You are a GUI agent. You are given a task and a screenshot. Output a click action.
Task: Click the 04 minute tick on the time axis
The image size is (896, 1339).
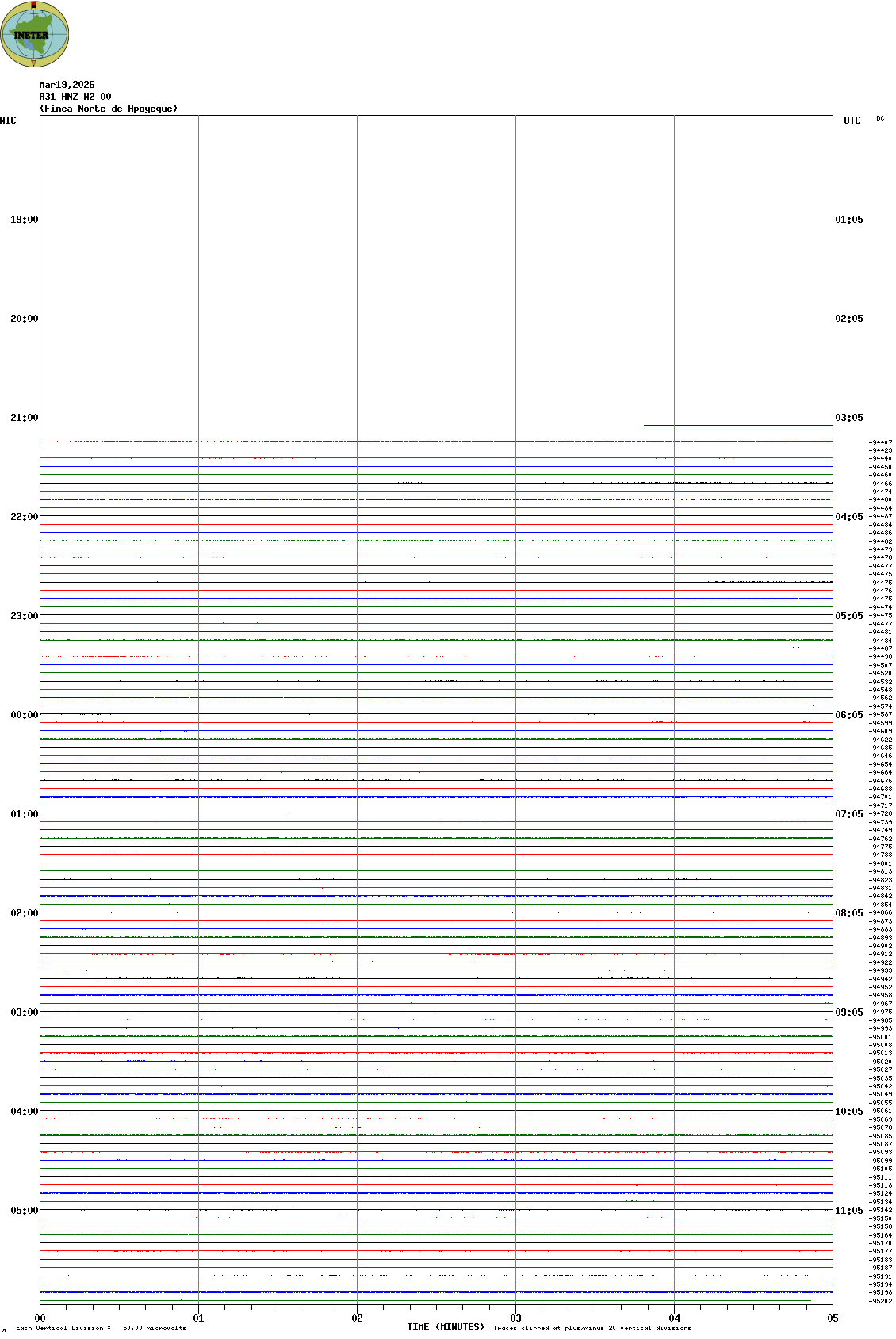click(x=675, y=1318)
